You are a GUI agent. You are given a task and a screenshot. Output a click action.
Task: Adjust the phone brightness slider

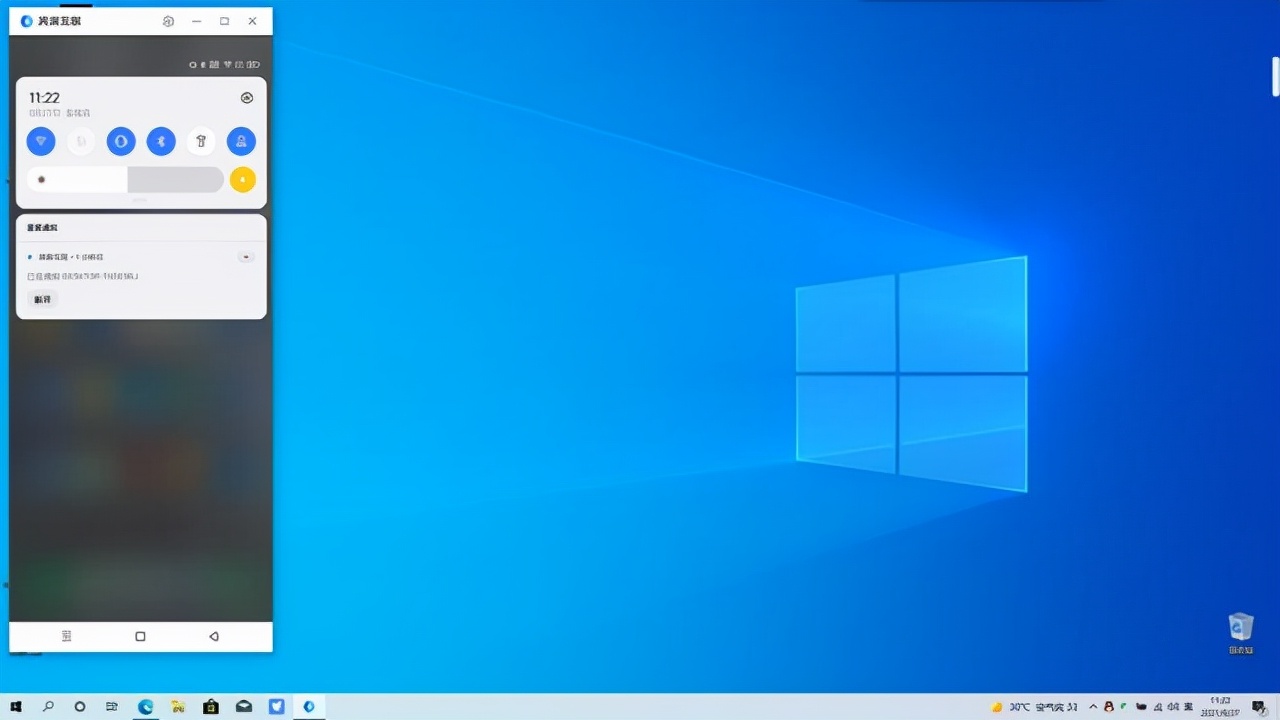pyautogui.click(x=125, y=180)
